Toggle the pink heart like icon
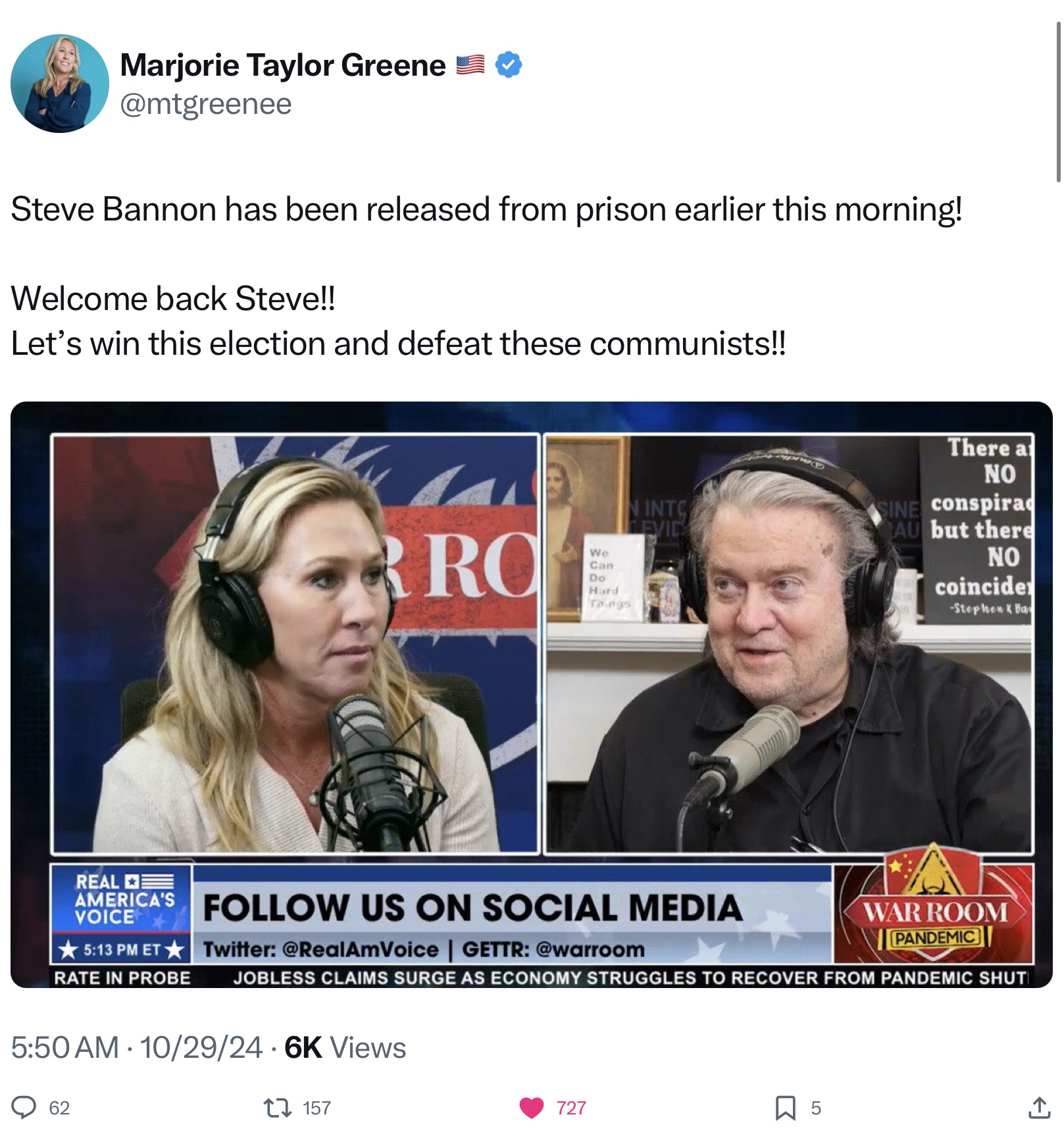 click(x=532, y=1108)
